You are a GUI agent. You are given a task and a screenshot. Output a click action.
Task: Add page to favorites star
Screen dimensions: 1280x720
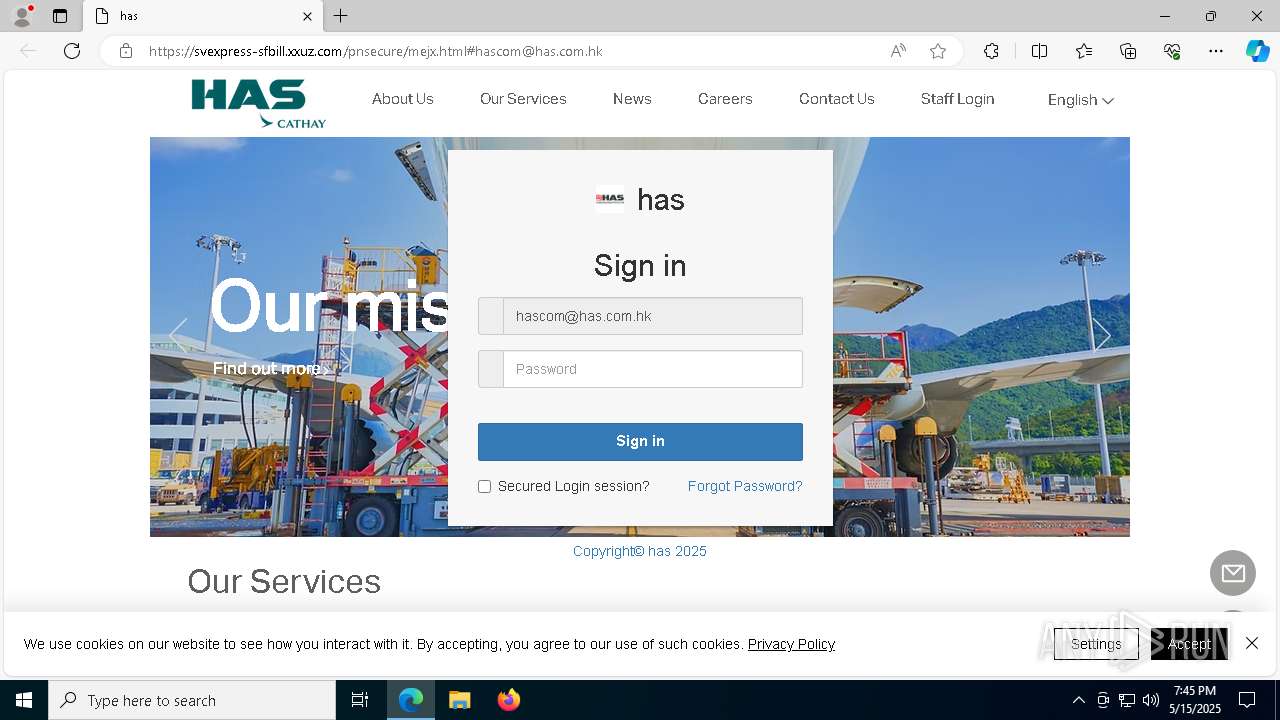coord(938,51)
